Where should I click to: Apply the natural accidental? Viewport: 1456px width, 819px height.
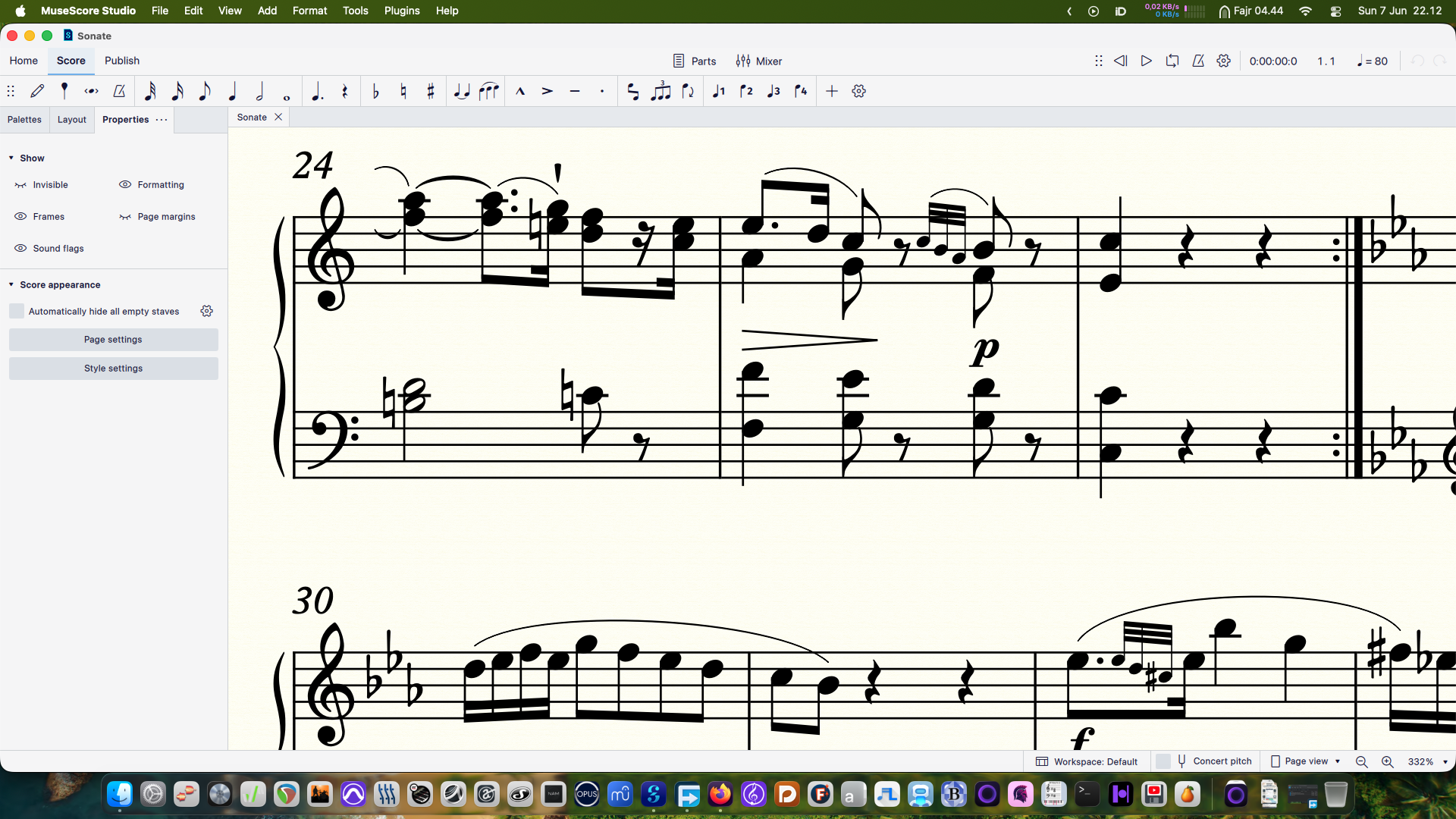[x=403, y=91]
